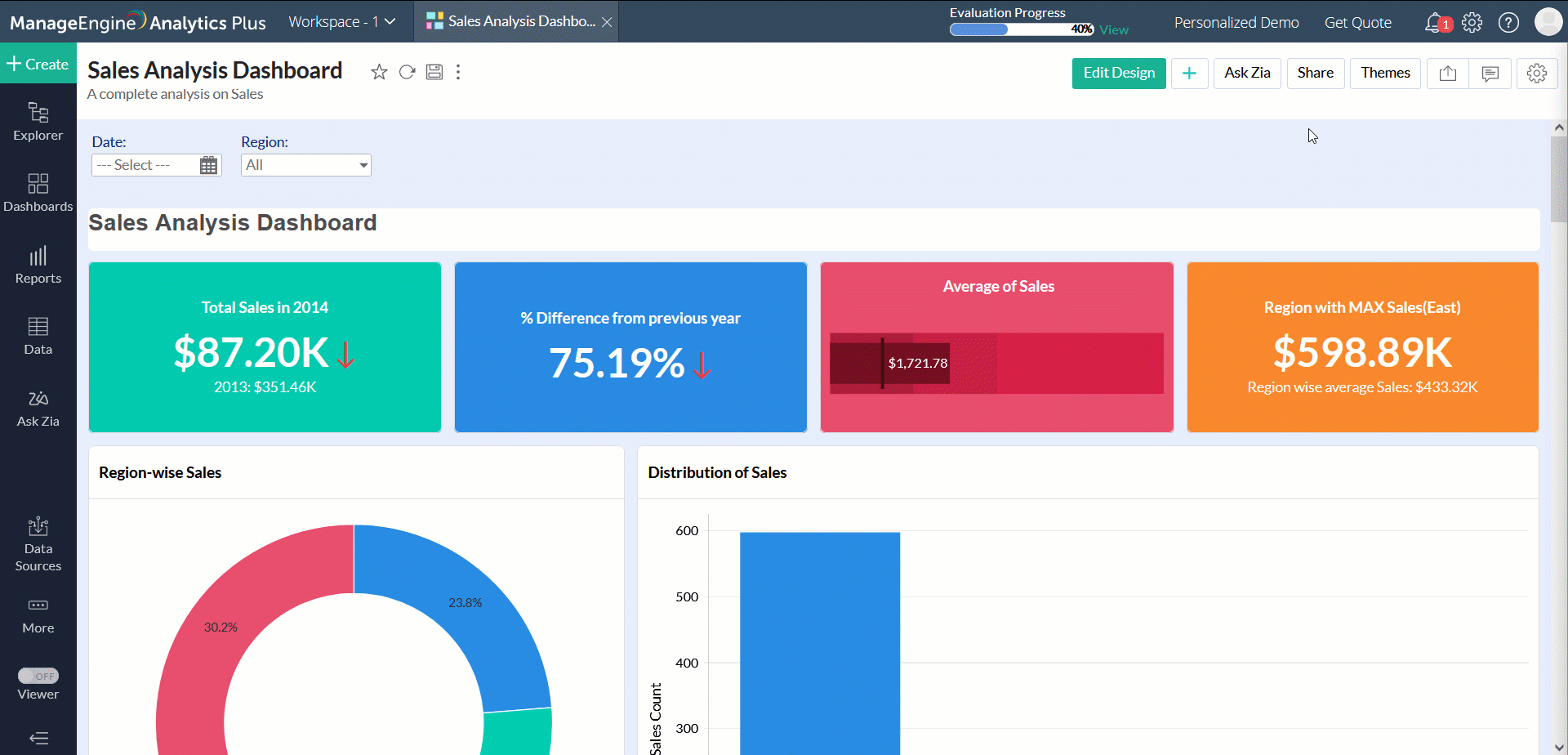The height and width of the screenshot is (755, 1568).
Task: Open the three-dot more options menu
Action: click(x=458, y=72)
